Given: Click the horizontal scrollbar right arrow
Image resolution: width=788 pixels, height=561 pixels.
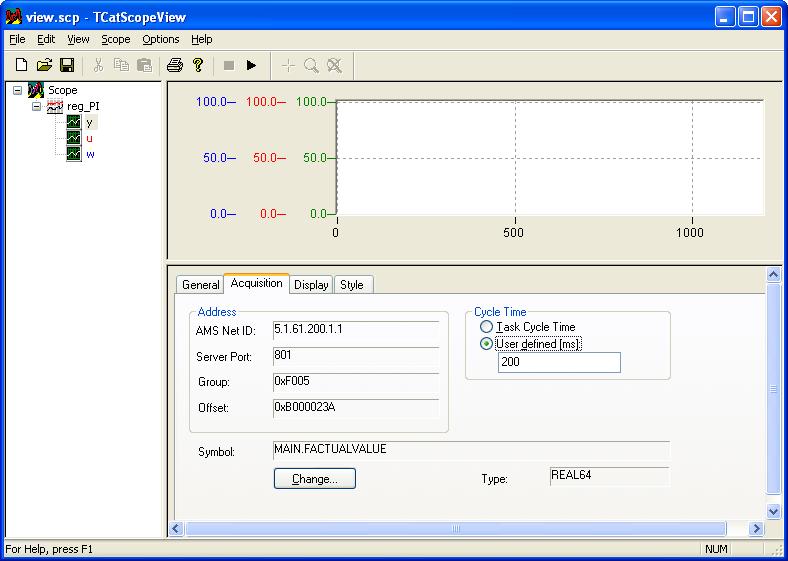Looking at the screenshot, I should [756, 528].
